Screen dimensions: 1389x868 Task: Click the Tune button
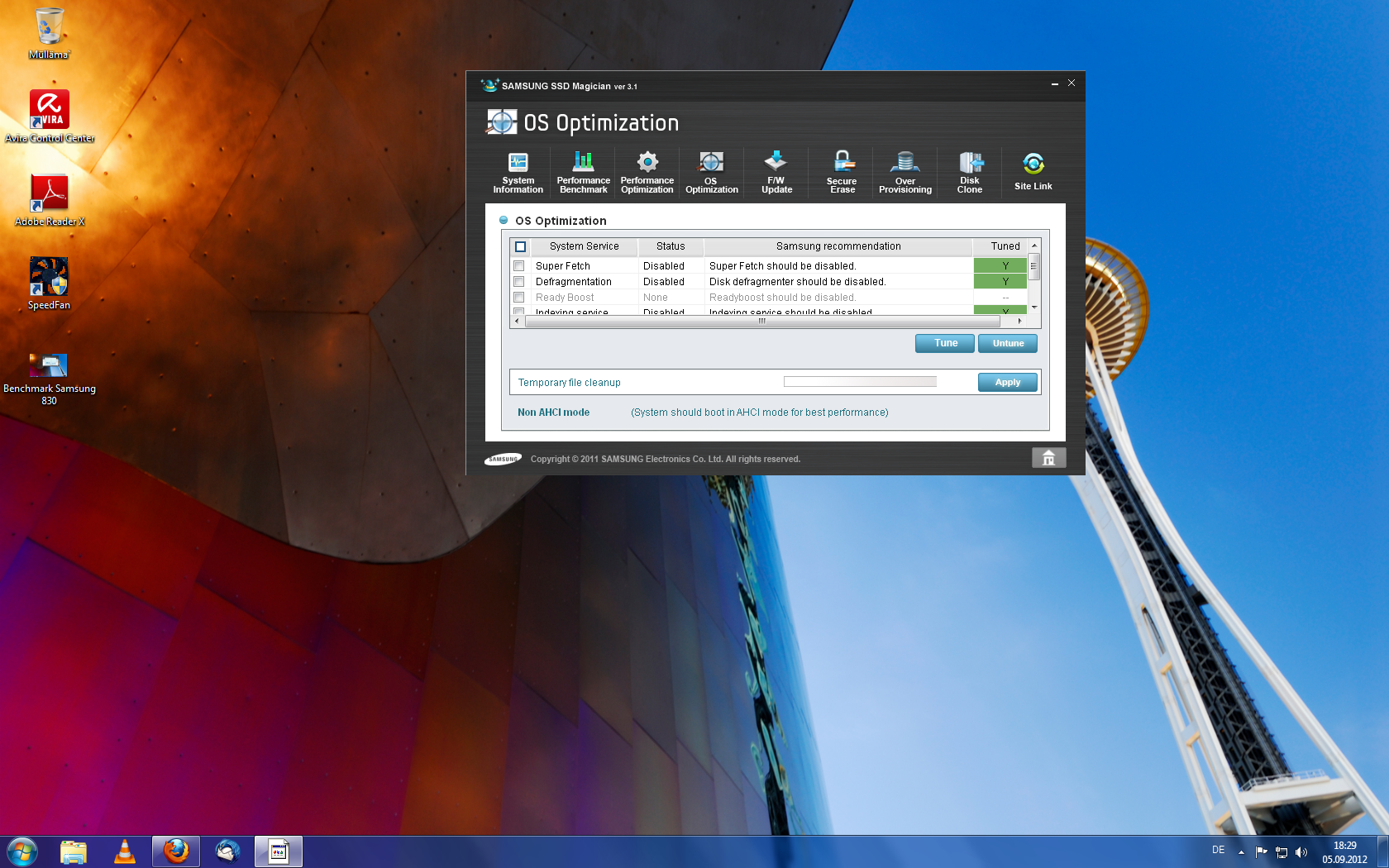click(945, 343)
